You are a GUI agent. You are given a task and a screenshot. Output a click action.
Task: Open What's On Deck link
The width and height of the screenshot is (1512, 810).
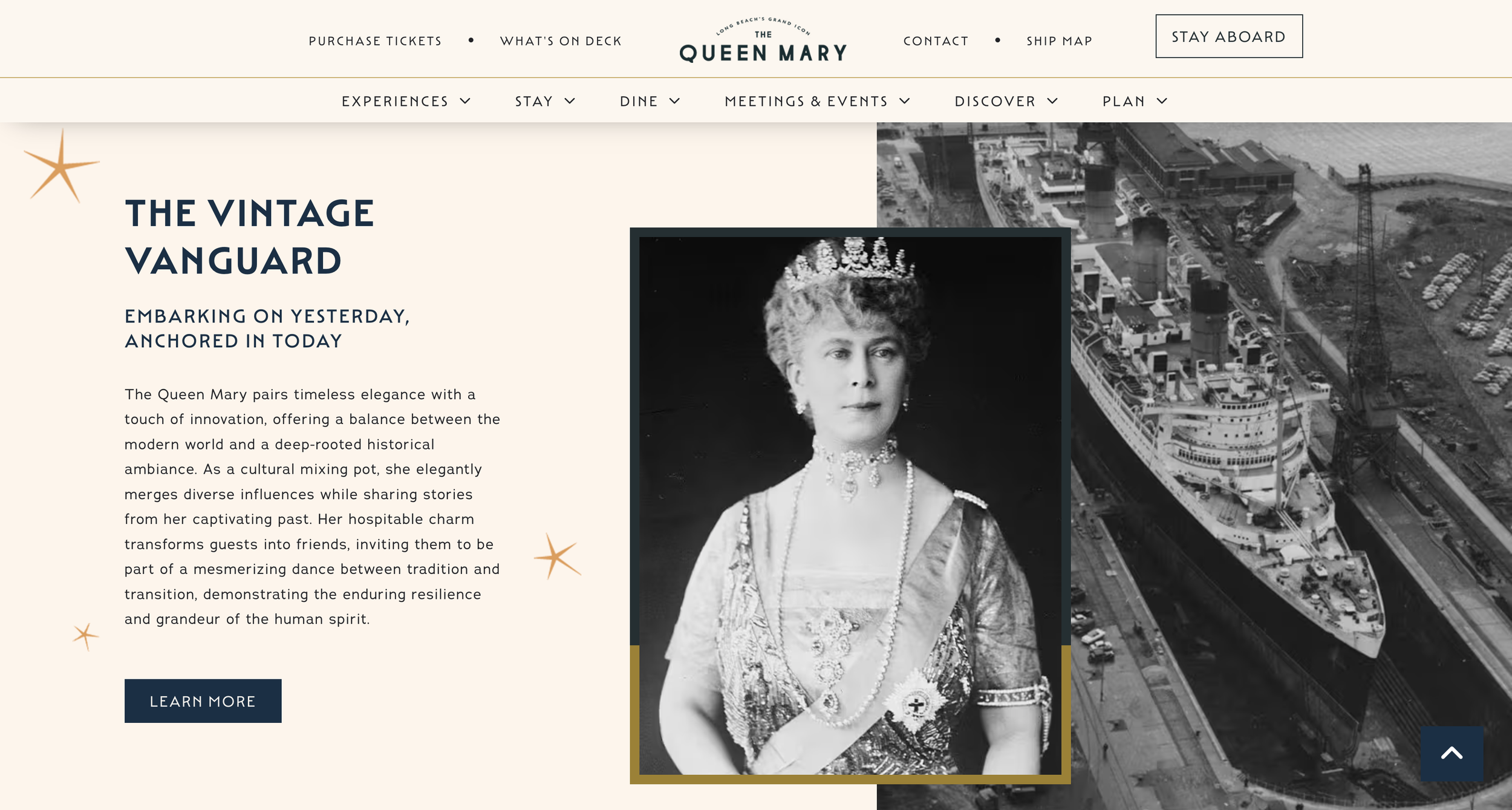click(561, 41)
